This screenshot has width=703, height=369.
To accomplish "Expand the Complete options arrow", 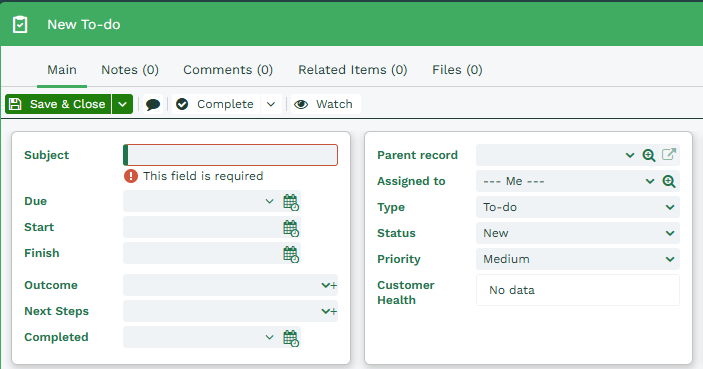I will coord(271,104).
